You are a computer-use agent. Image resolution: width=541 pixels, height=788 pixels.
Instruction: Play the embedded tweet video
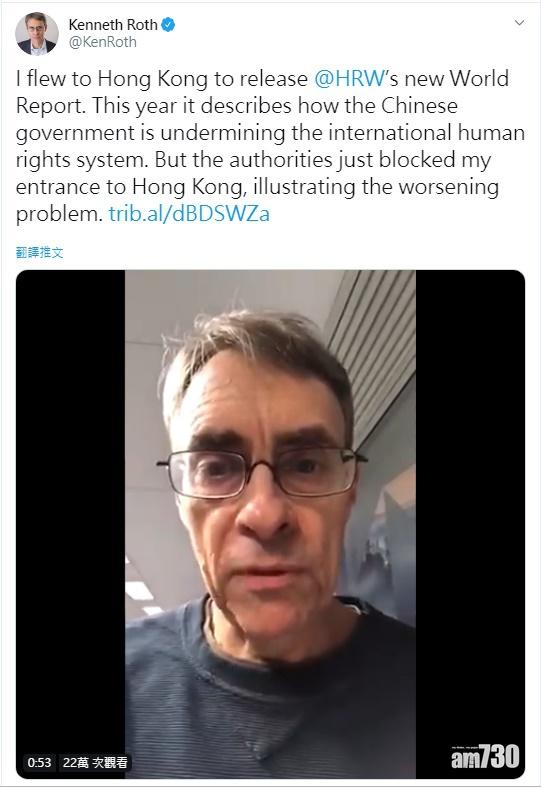pos(270,524)
